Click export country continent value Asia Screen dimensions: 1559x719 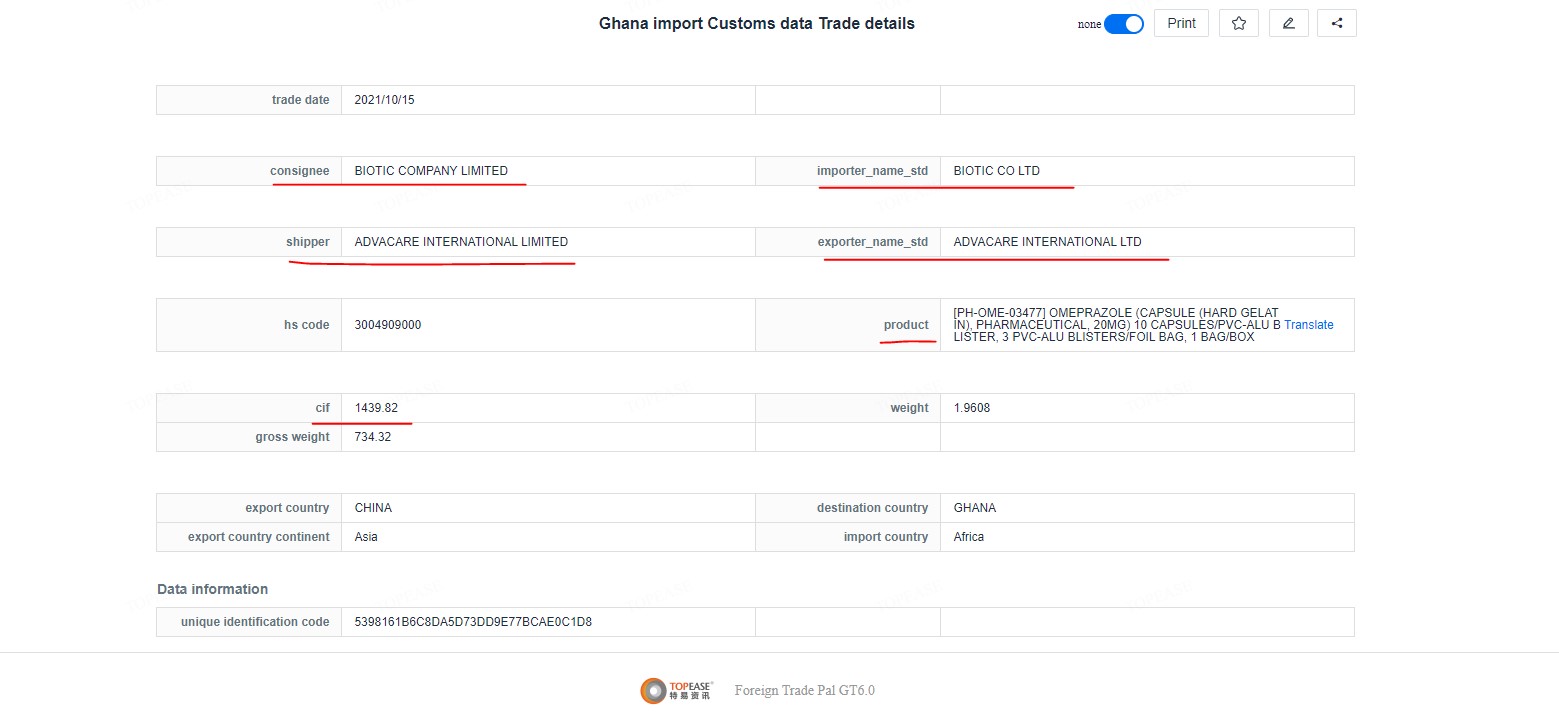(366, 537)
